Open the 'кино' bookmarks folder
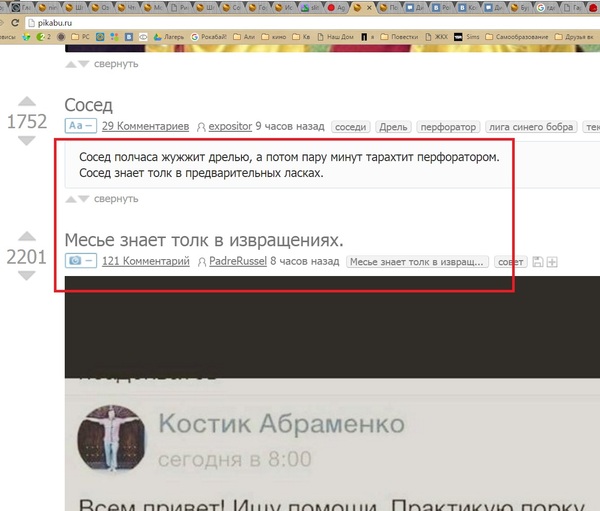Viewport: 600px width, 511px height. tap(274, 37)
